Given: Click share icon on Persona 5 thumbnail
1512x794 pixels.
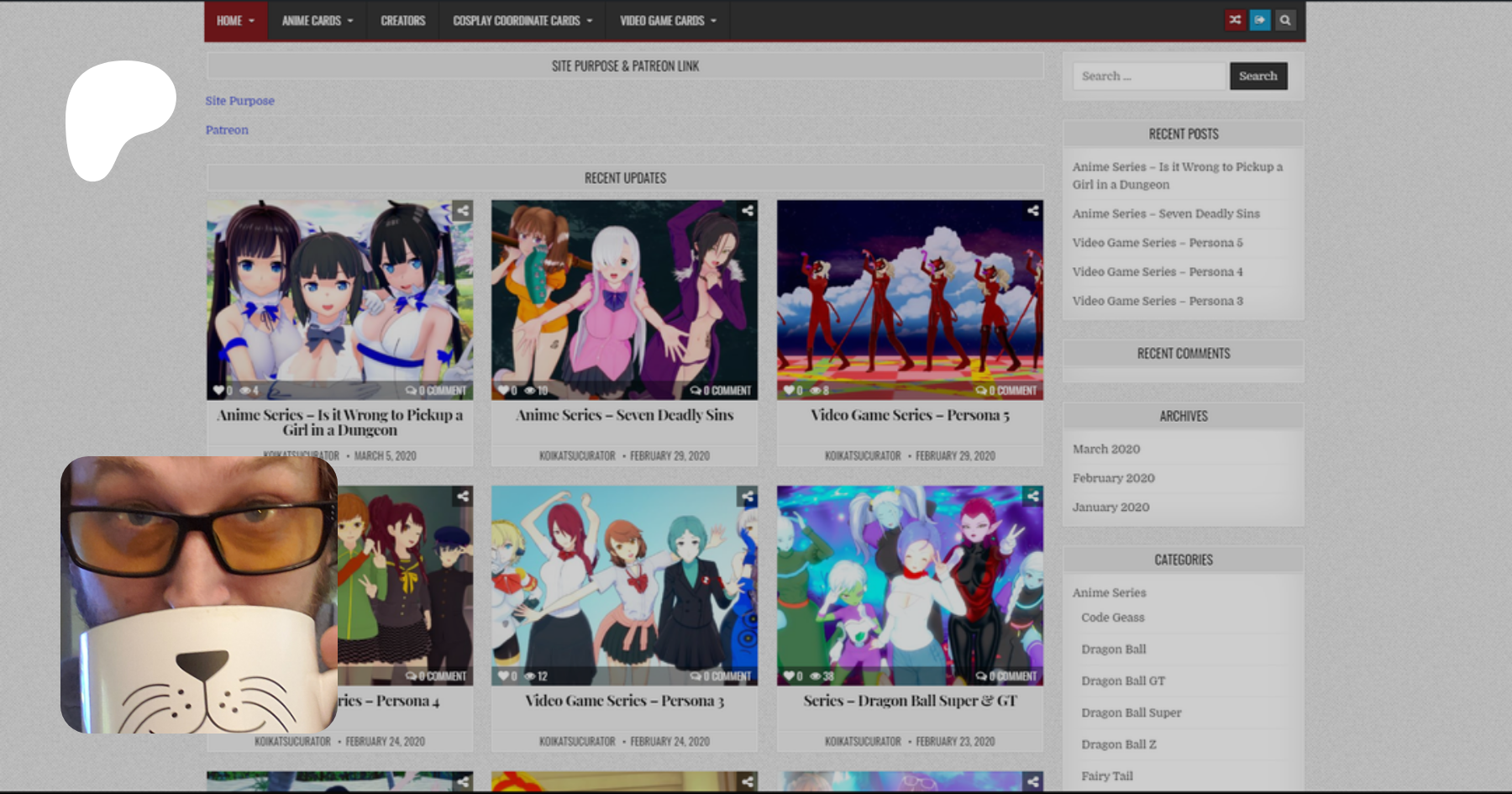Looking at the screenshot, I should click(1032, 211).
